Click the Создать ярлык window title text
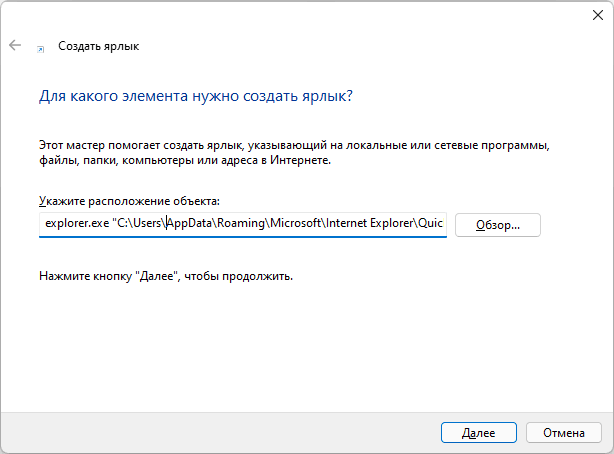The width and height of the screenshot is (614, 454). [99, 46]
